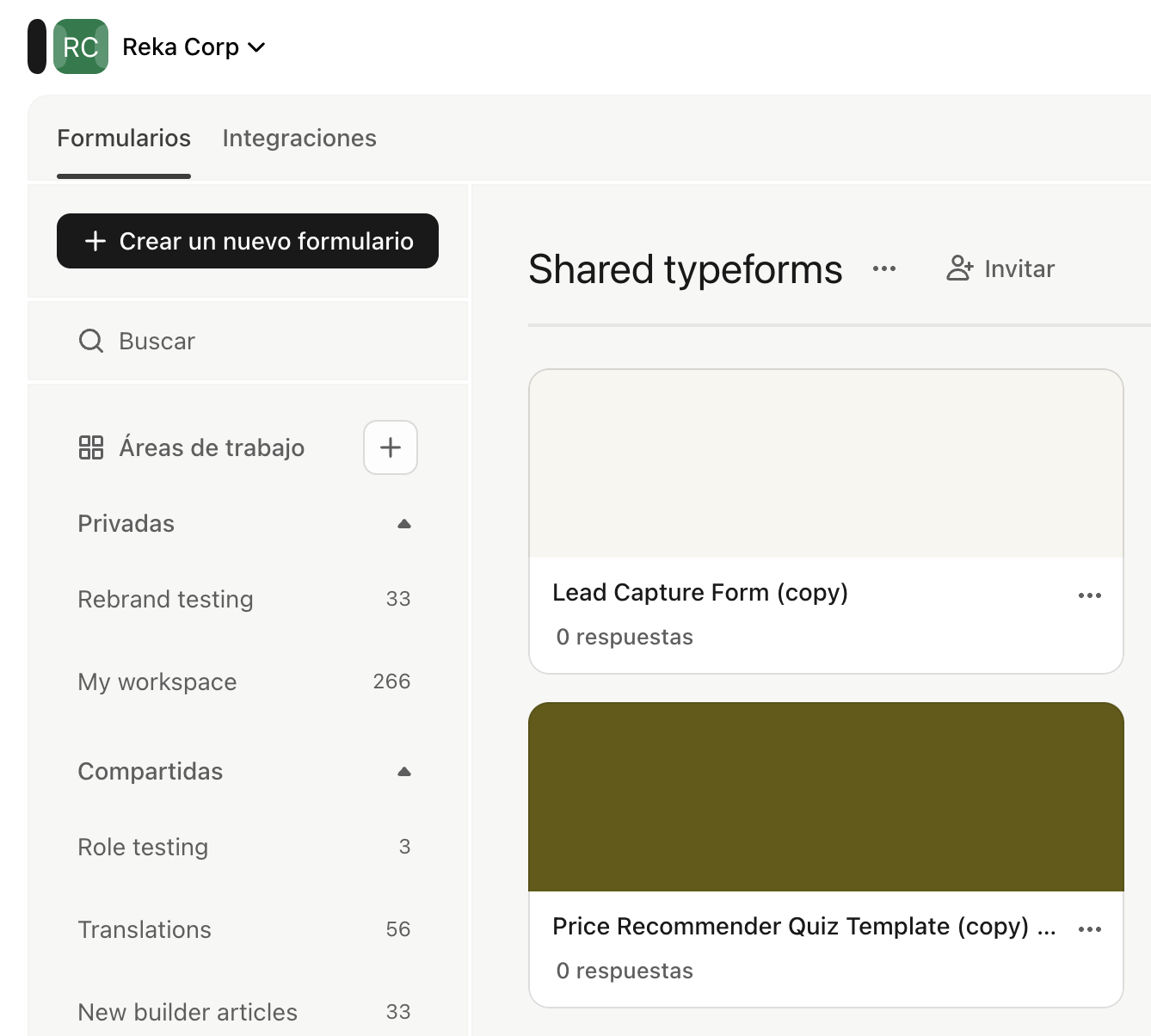Click Crear un nuevo formulario button
Viewport: 1151px width, 1036px height.
(248, 241)
